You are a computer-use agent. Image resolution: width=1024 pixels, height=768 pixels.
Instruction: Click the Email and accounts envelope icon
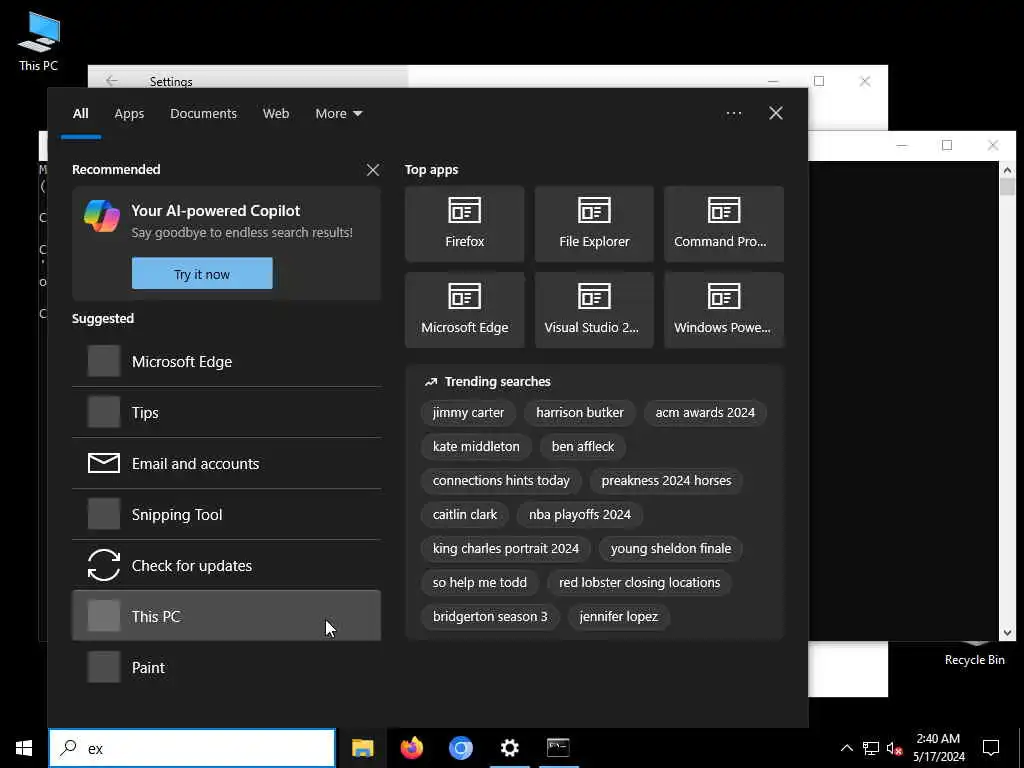point(104,463)
